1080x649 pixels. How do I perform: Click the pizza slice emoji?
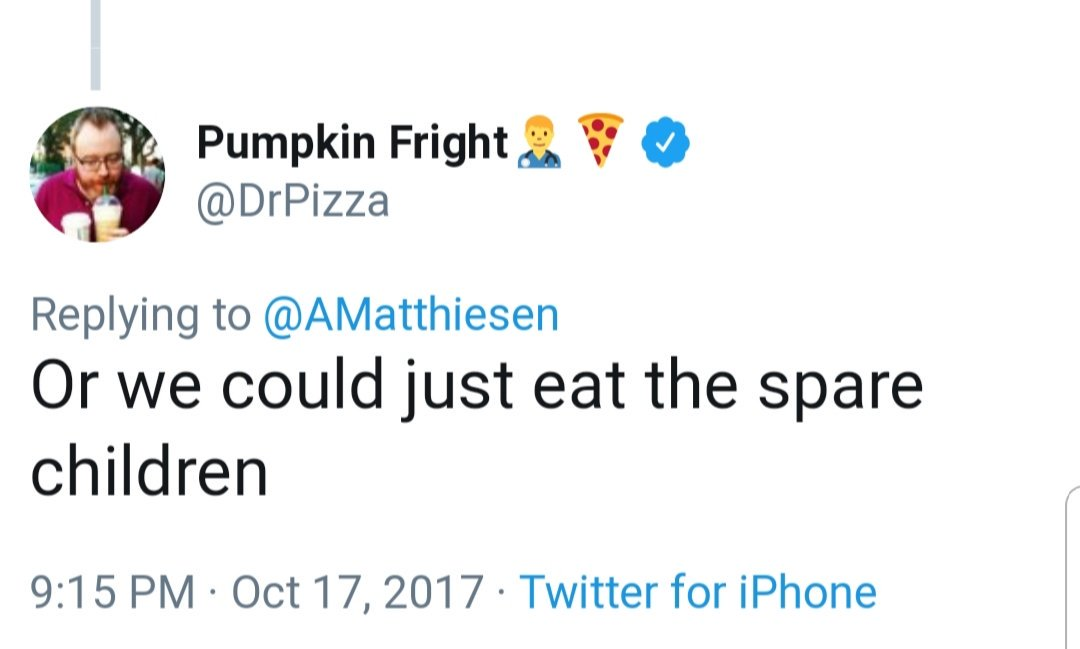point(601,139)
